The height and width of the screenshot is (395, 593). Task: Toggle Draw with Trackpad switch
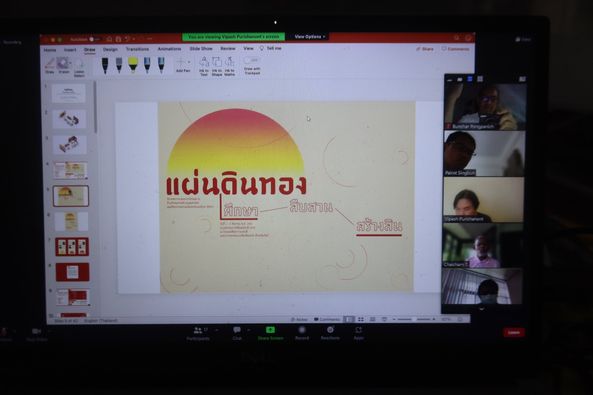click(x=251, y=61)
